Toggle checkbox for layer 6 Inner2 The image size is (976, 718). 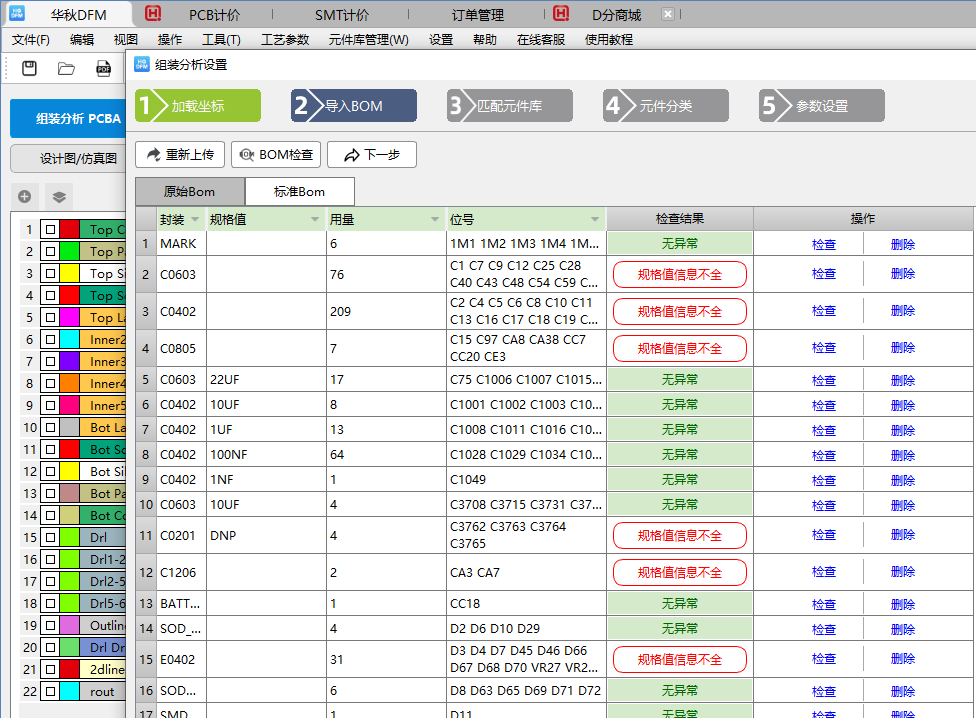point(50,340)
